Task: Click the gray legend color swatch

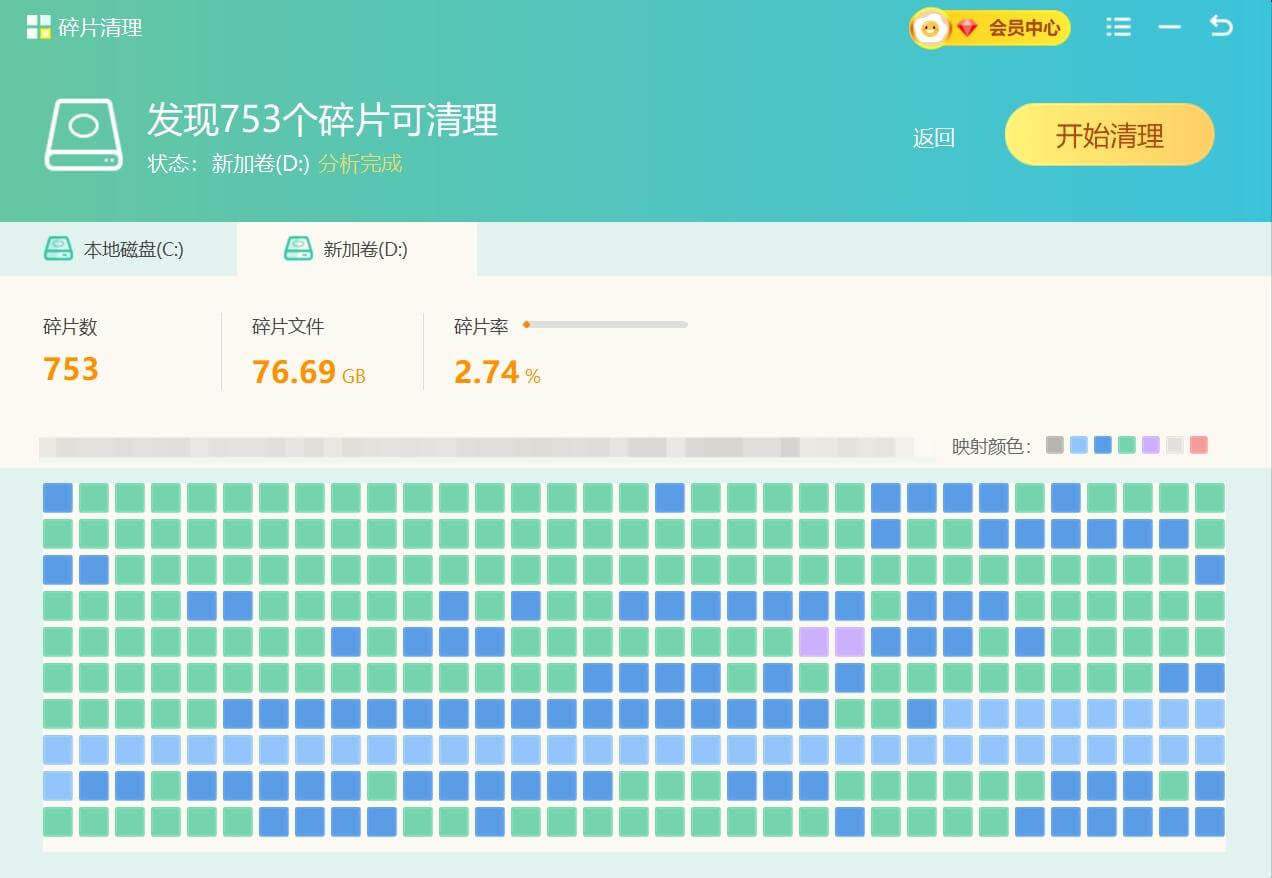Action: pos(1054,445)
